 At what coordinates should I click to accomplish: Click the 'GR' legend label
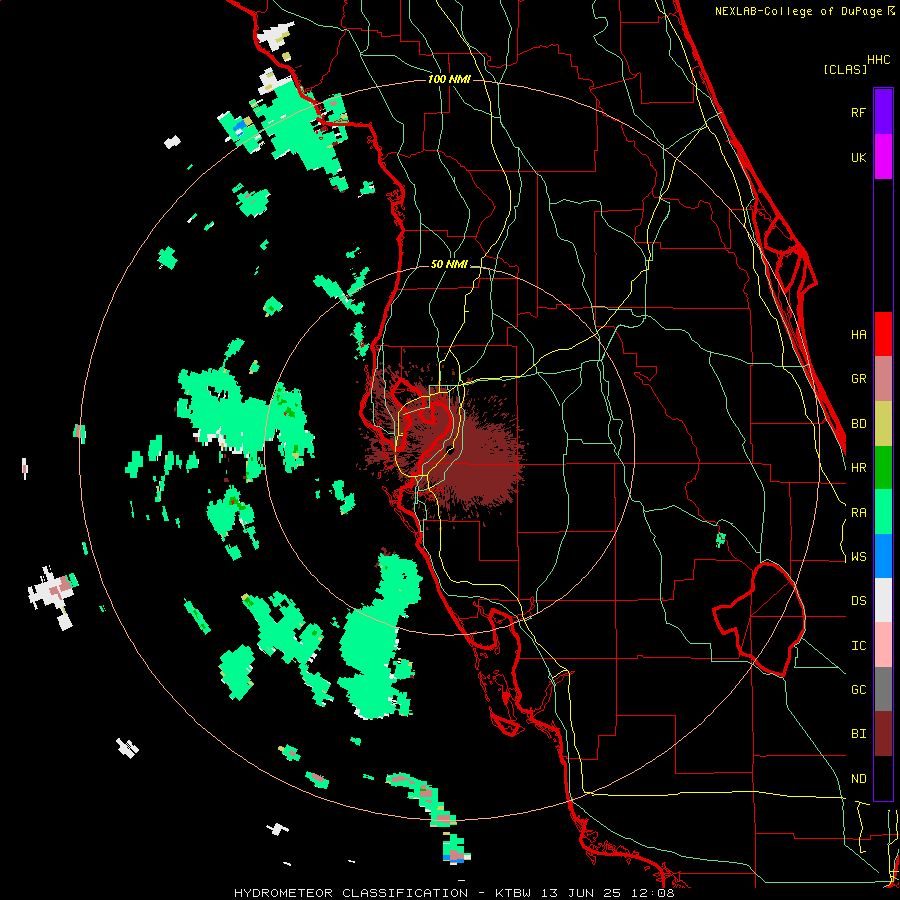[859, 379]
